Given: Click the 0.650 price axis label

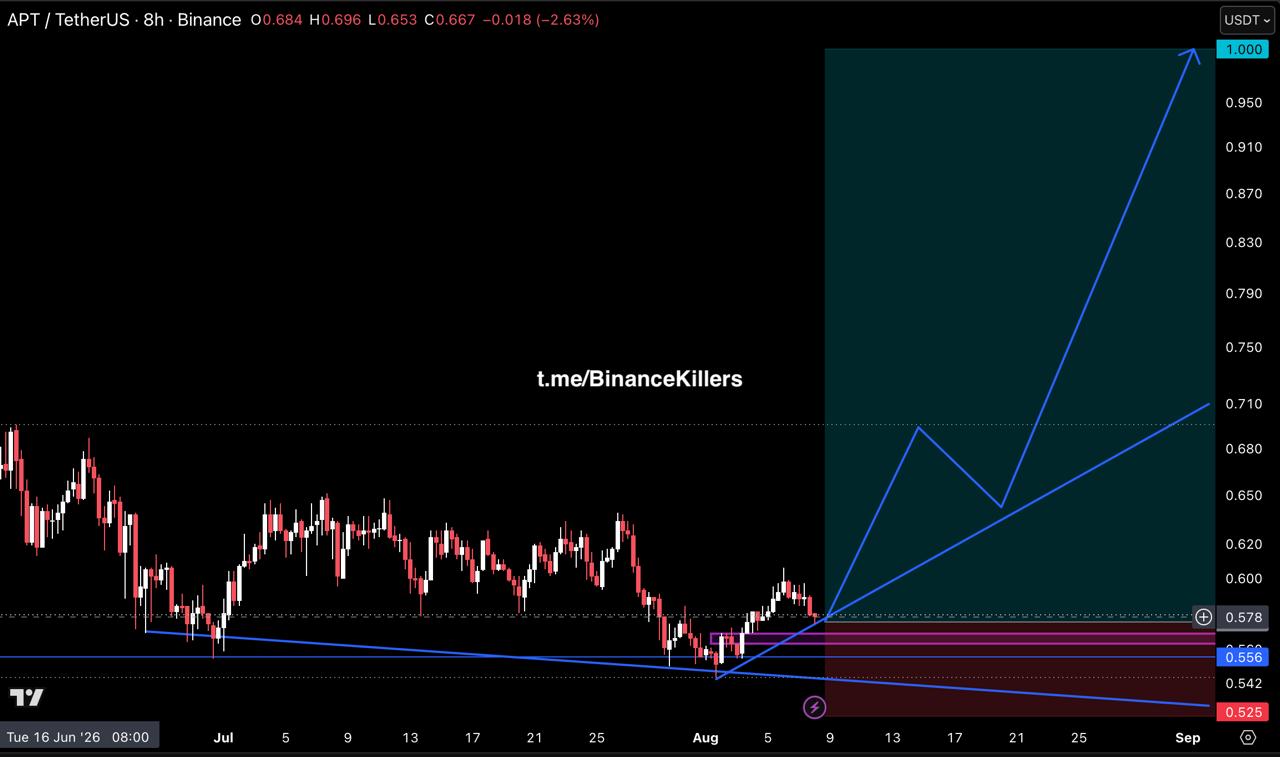Looking at the screenshot, I should tap(1243, 495).
